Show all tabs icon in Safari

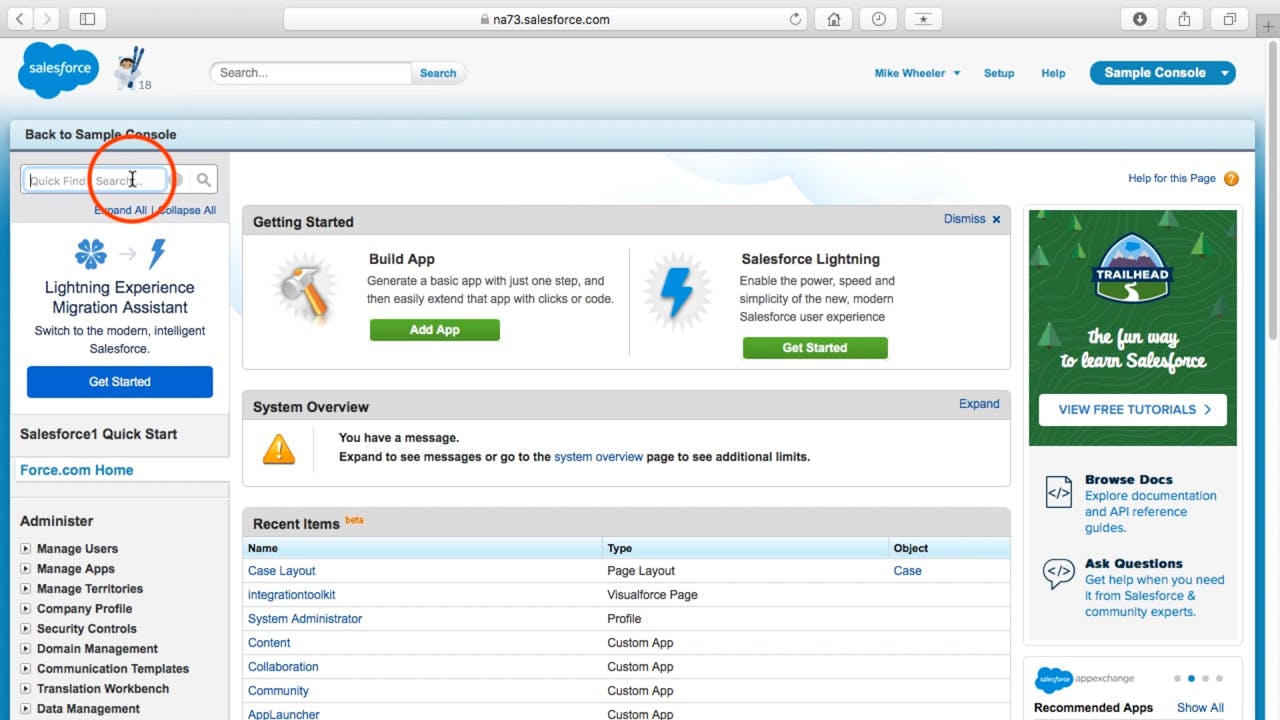point(1229,19)
